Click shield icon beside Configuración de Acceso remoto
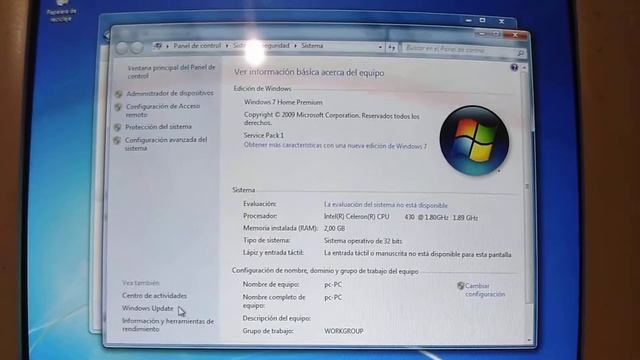The image size is (640, 360). [x=118, y=107]
